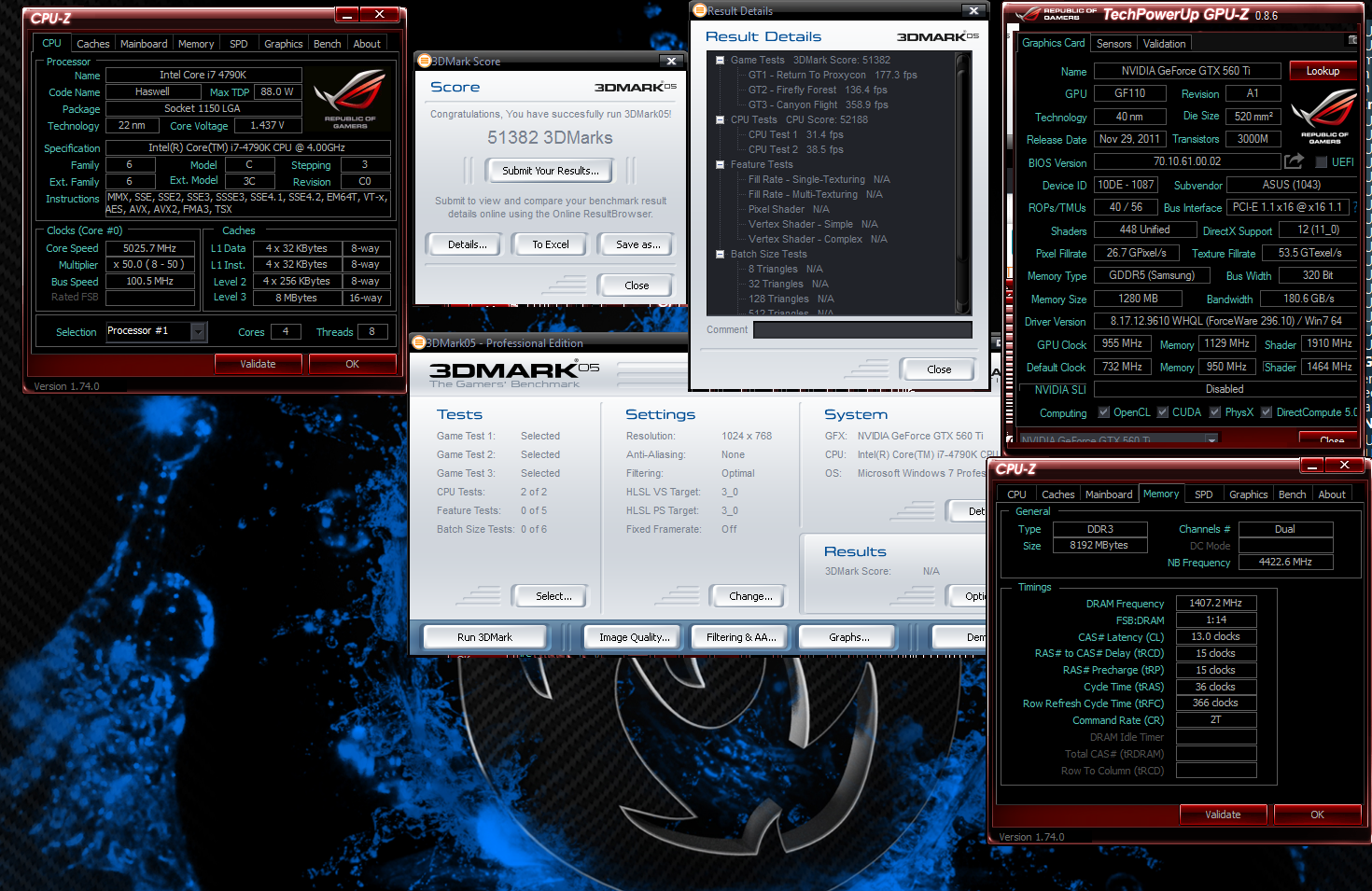This screenshot has height=891, width=1372.
Task: Click the 3DMark05 Professional Edition title bar icon
Action: 419,342
